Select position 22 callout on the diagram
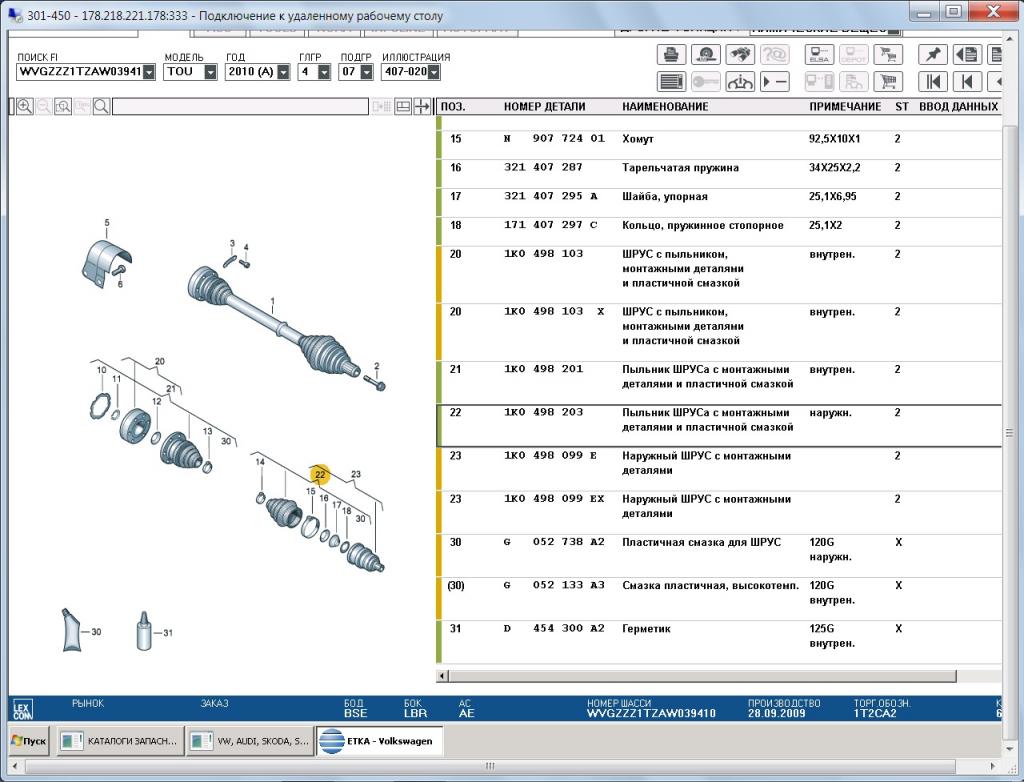The height and width of the screenshot is (782, 1024). pos(320,474)
